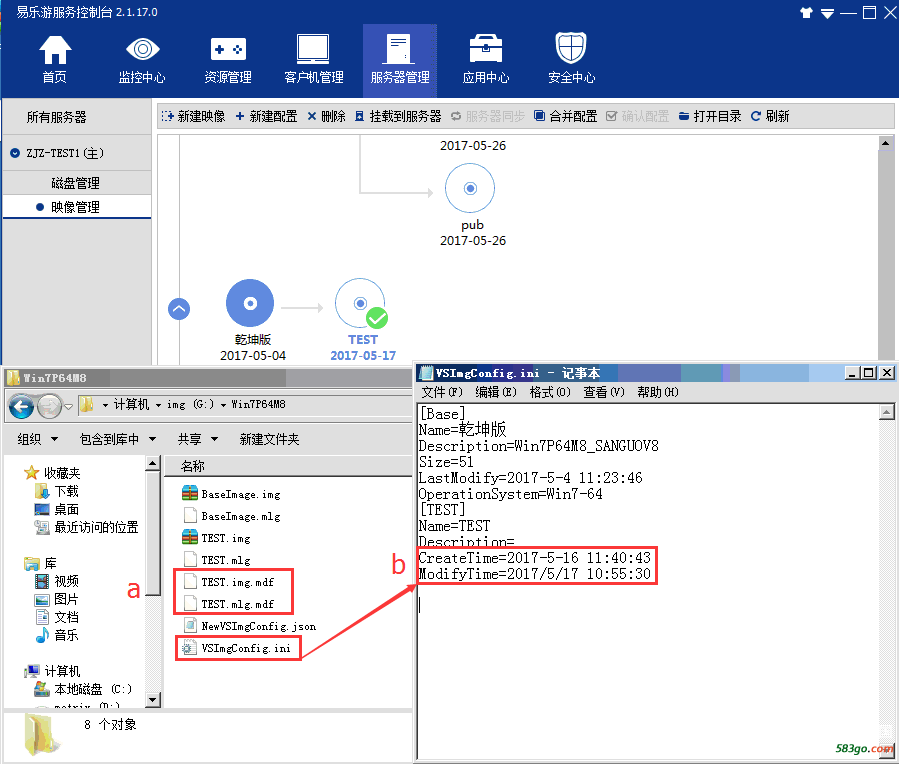Viewport: 899px width, 764px height.
Task: Select 映像管理 in the sidebar
Action: pos(76,207)
